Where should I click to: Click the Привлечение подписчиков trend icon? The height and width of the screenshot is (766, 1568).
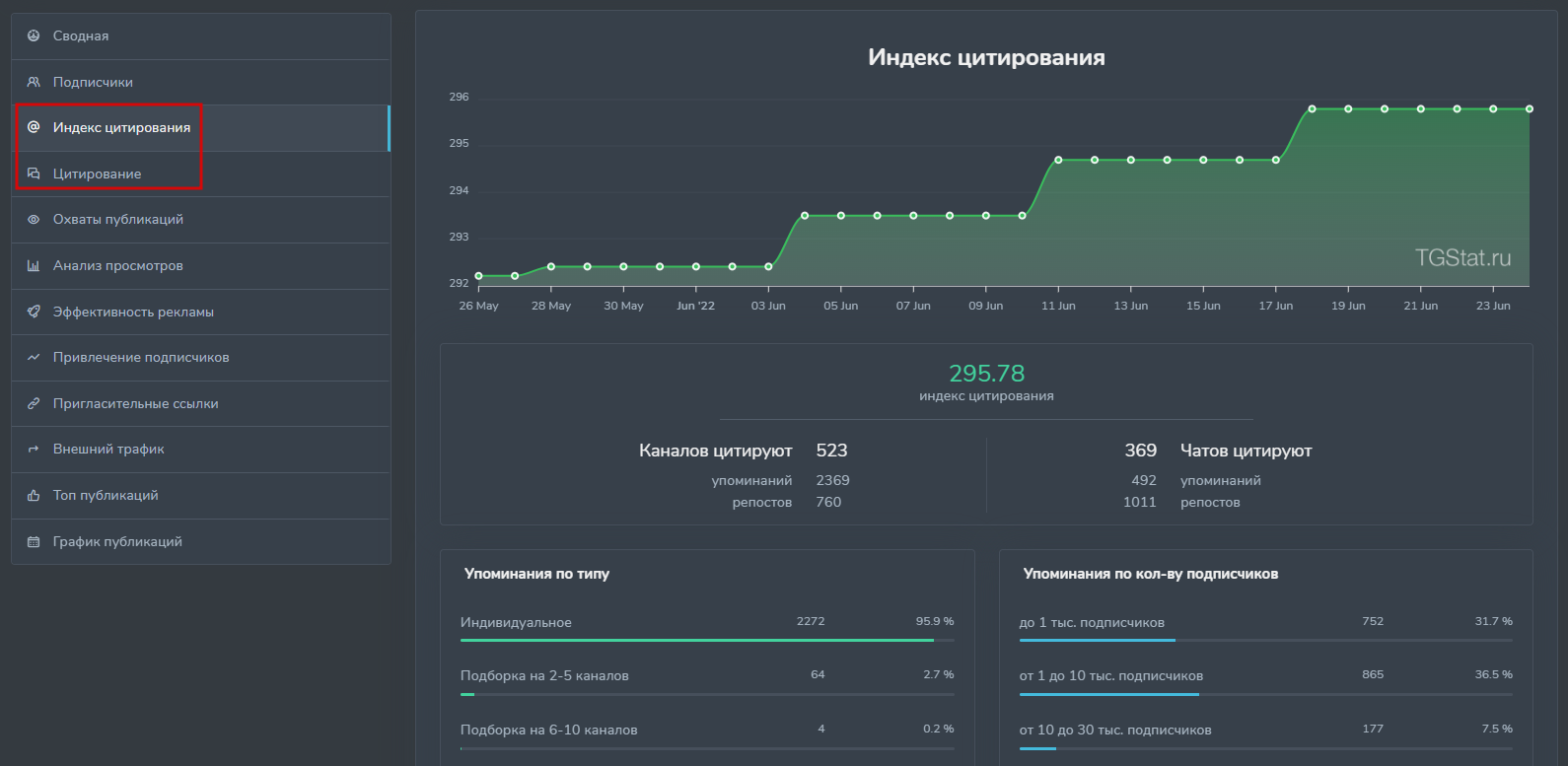[x=34, y=357]
